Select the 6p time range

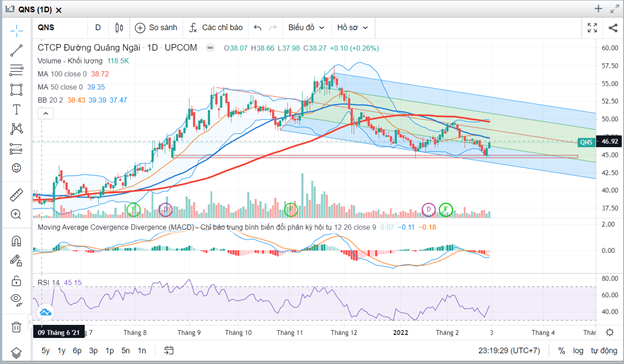pos(77,350)
